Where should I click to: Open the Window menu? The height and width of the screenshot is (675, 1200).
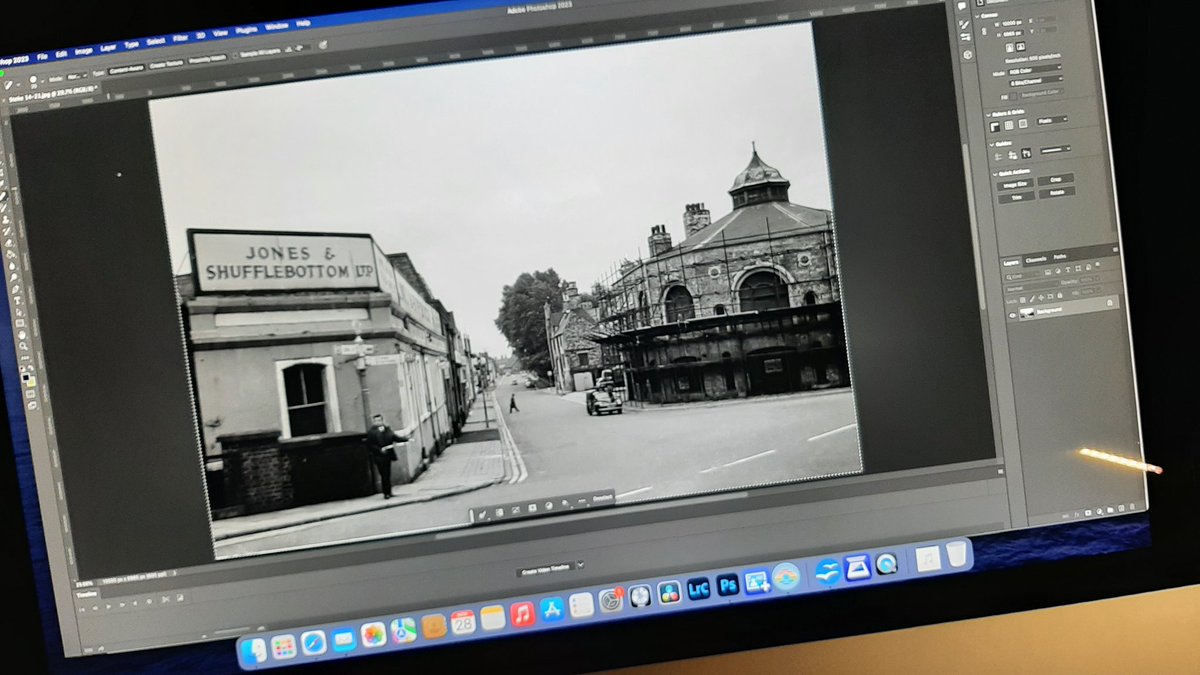(276, 26)
